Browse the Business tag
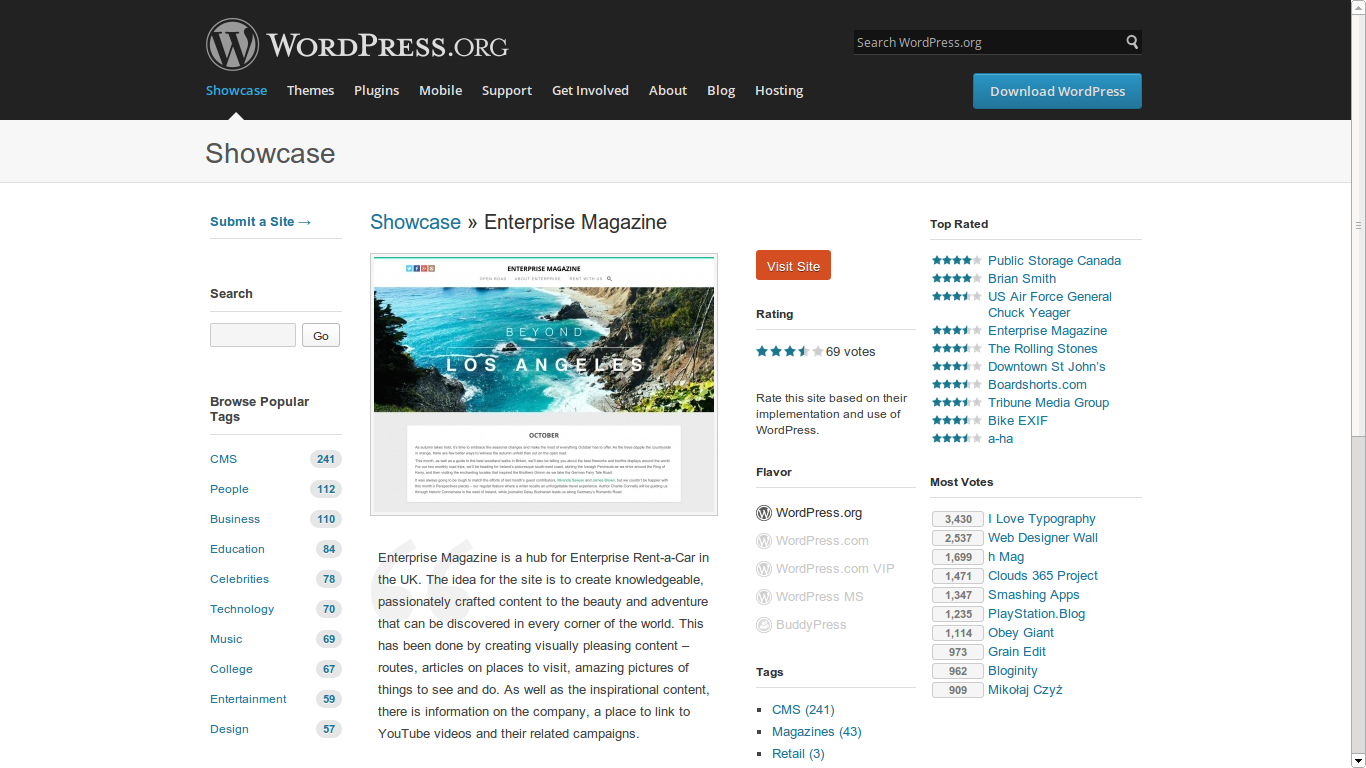This screenshot has width=1366, height=768. tap(235, 519)
